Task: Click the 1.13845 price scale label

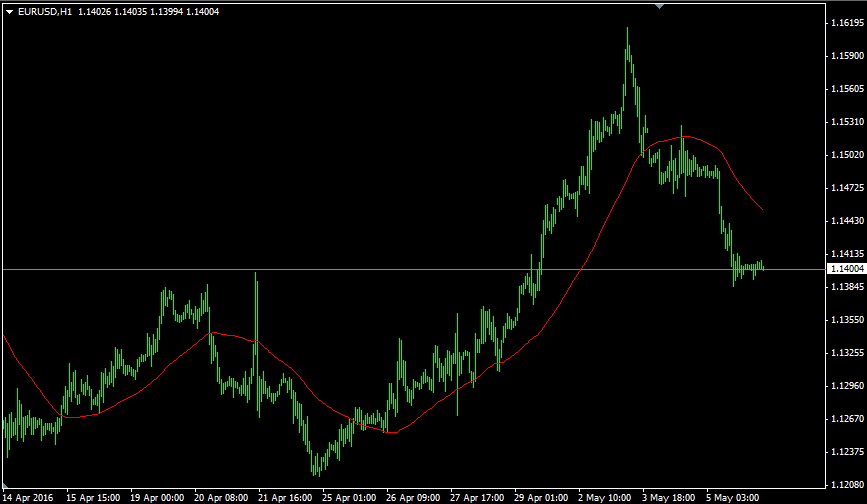Action: [x=847, y=286]
